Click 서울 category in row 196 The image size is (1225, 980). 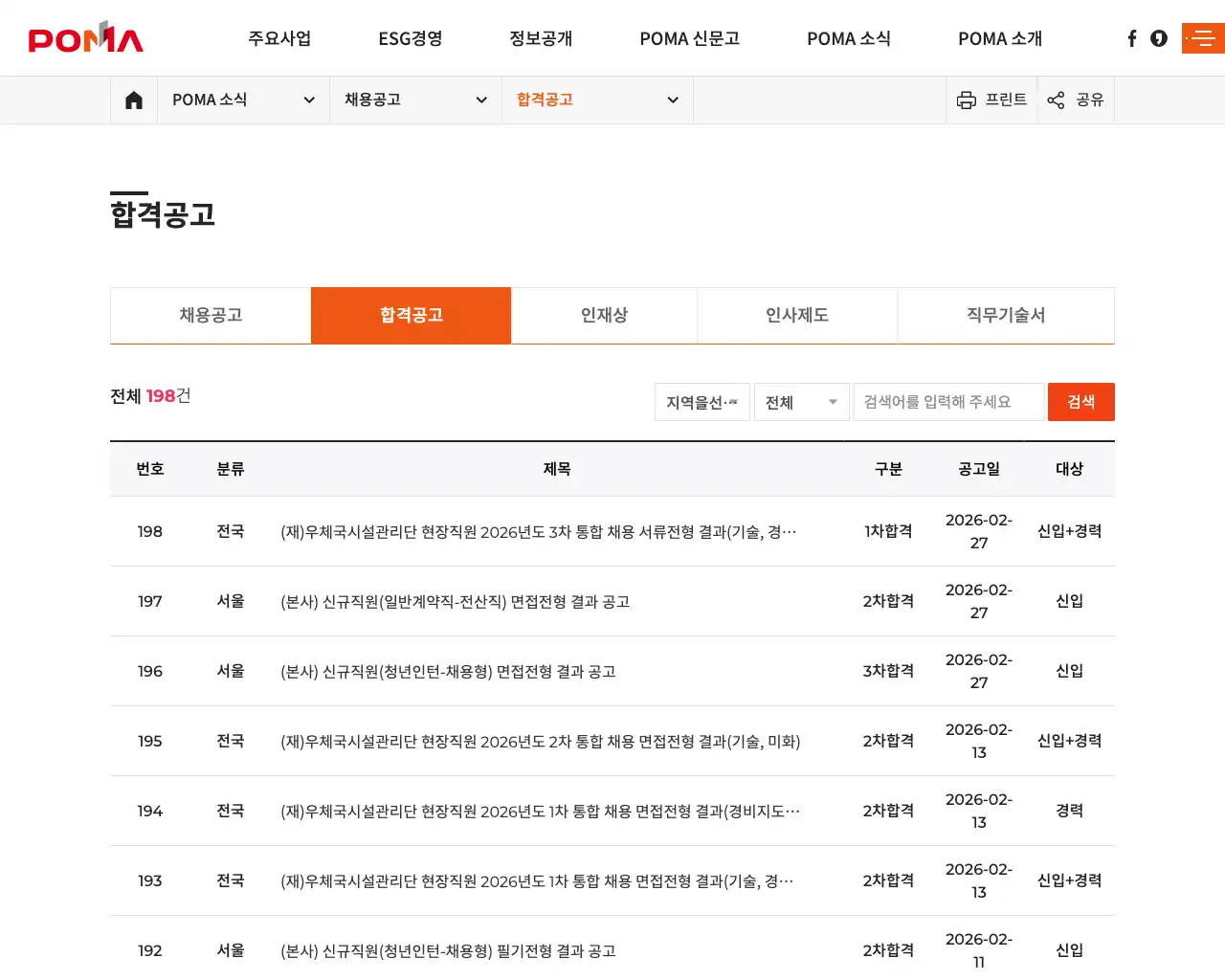click(231, 671)
